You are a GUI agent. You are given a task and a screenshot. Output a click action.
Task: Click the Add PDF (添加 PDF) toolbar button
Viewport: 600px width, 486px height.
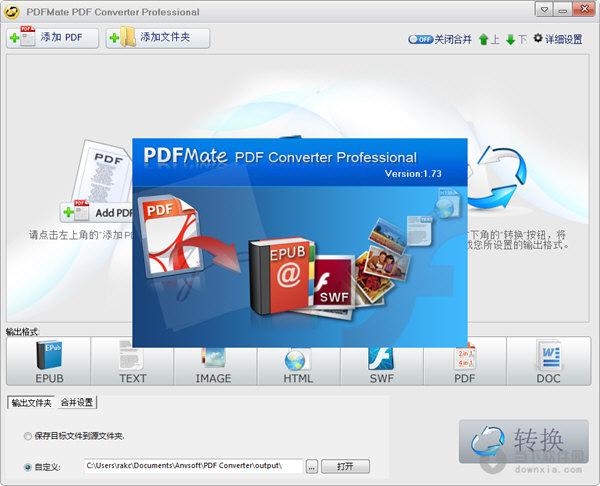[x=52, y=38]
